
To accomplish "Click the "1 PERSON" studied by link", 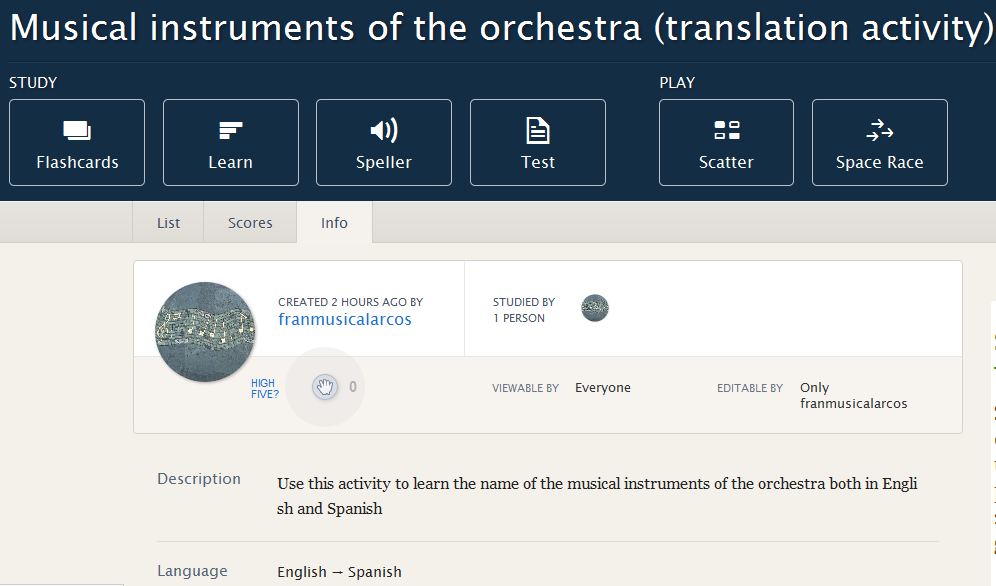I will (519, 318).
